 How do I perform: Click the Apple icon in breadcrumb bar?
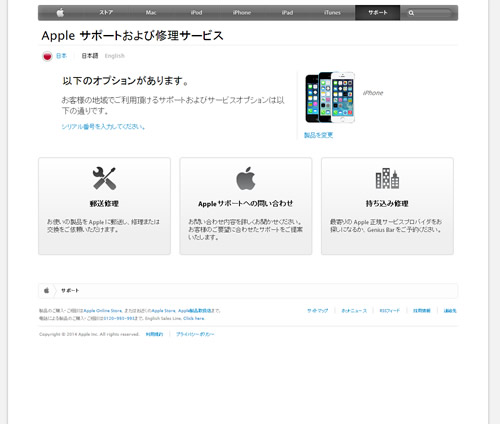(x=47, y=291)
